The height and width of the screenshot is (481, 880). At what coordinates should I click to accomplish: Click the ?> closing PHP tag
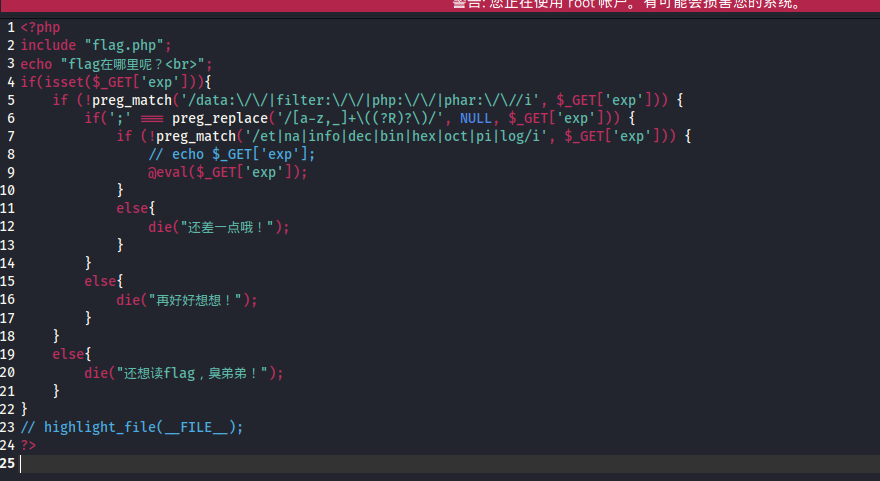28,444
